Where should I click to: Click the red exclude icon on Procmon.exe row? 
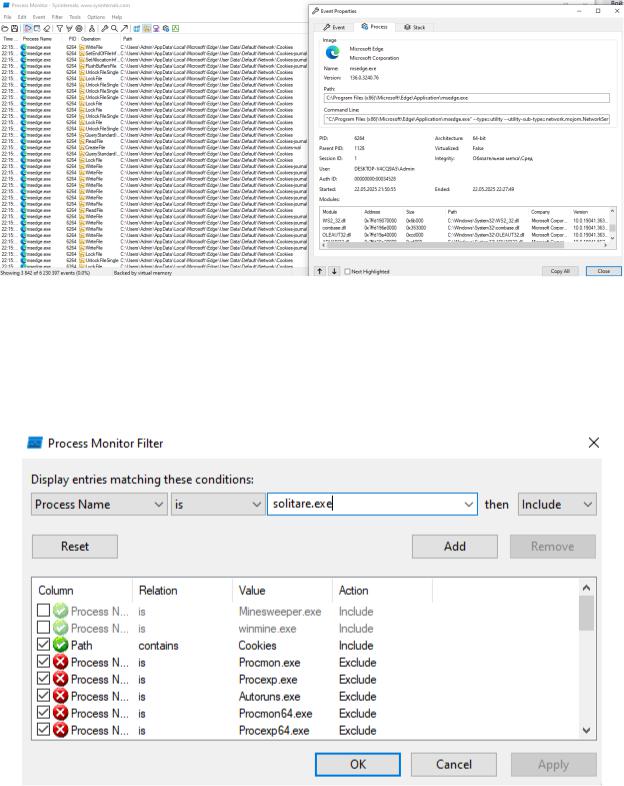click(61, 662)
